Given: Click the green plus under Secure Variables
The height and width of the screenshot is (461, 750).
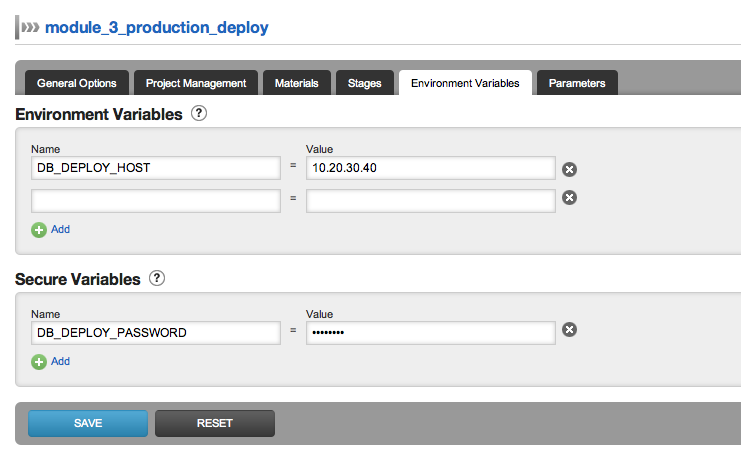Looking at the screenshot, I should pyautogui.click(x=40, y=362).
